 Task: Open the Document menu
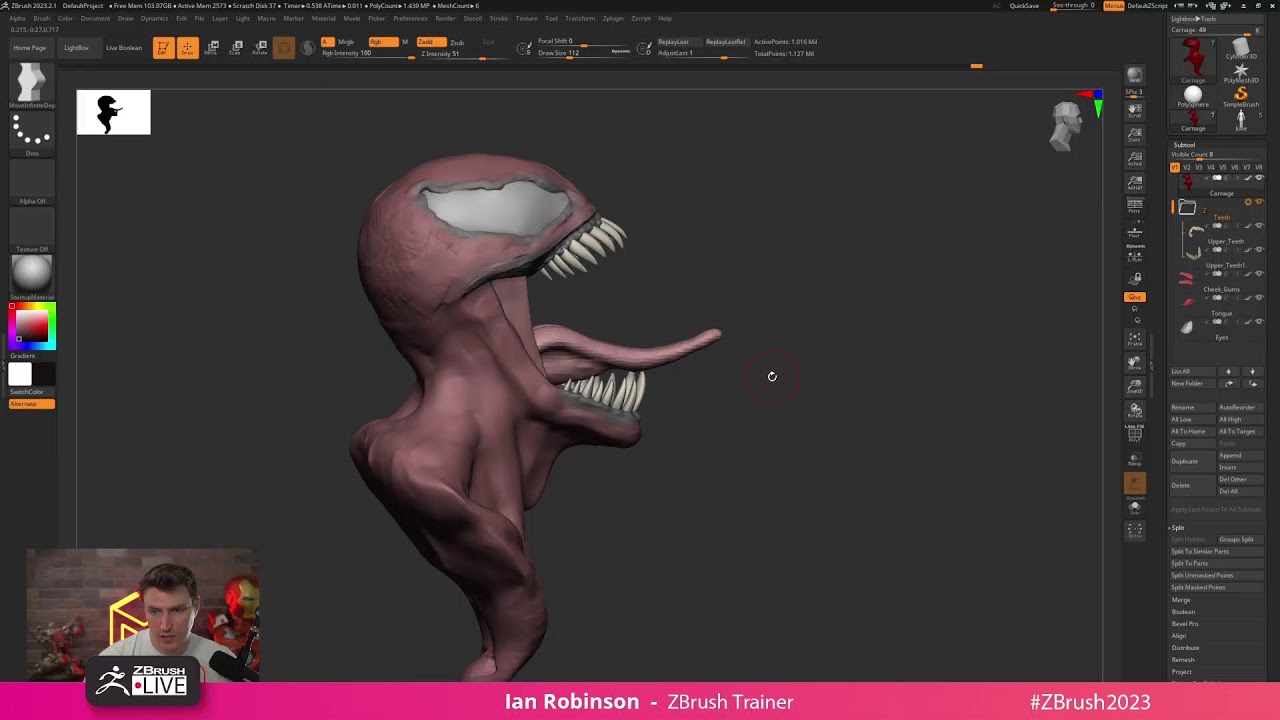pos(95,18)
